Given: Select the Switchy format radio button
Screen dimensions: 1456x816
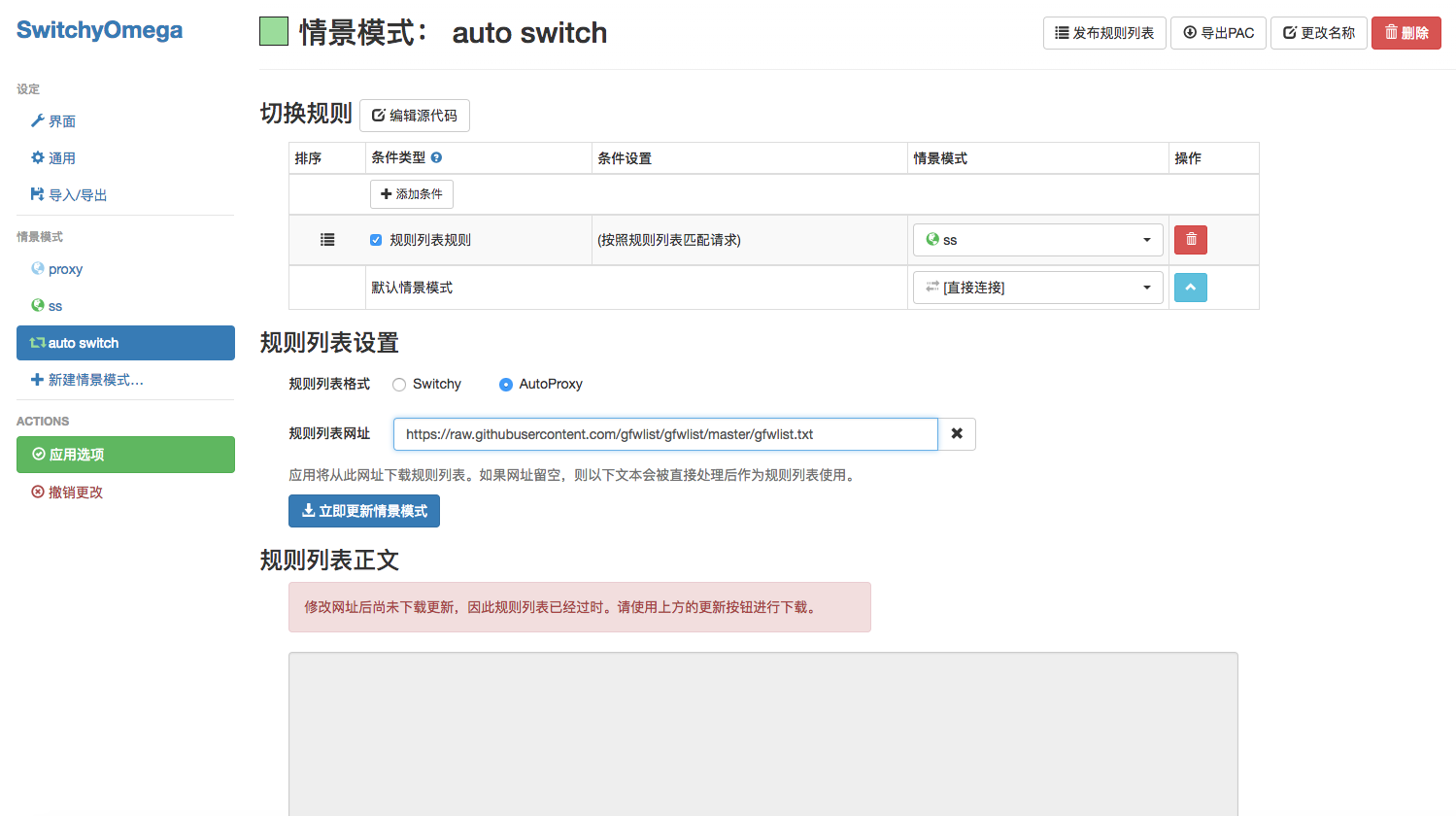Looking at the screenshot, I should coord(399,385).
